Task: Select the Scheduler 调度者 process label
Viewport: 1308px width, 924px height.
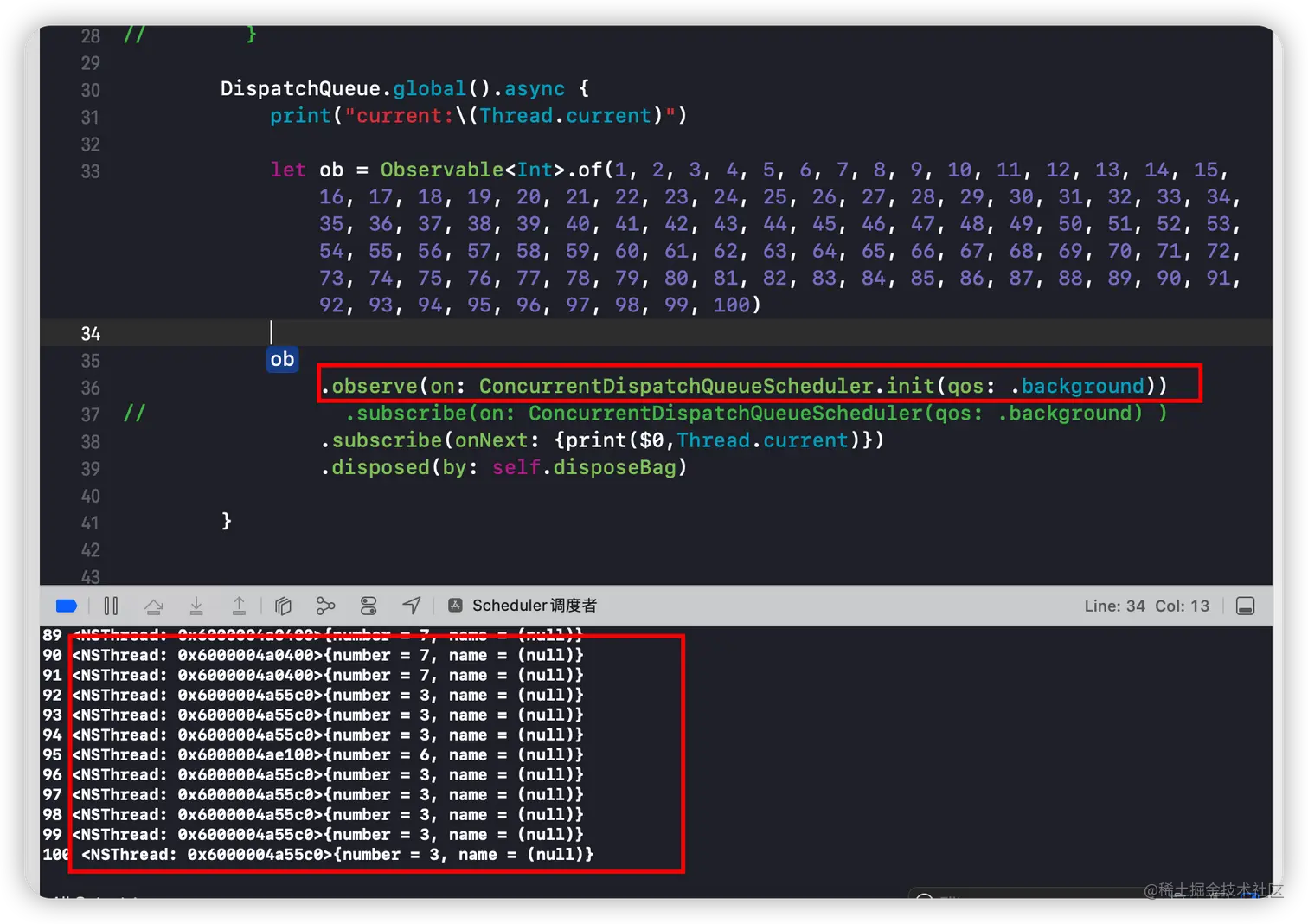Action: tap(535, 606)
